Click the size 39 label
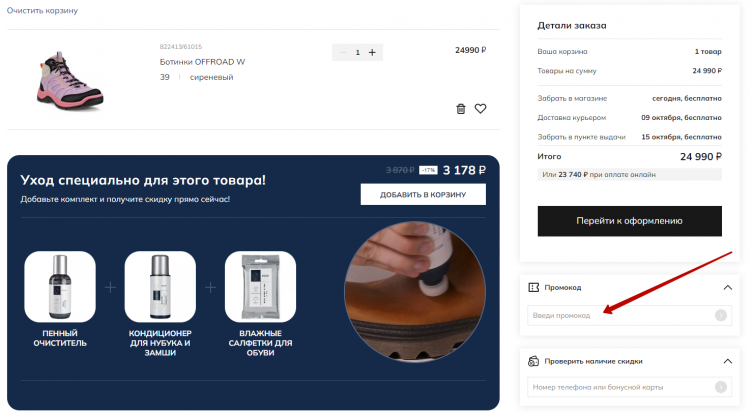The width and height of the screenshot is (752, 418). click(164, 77)
